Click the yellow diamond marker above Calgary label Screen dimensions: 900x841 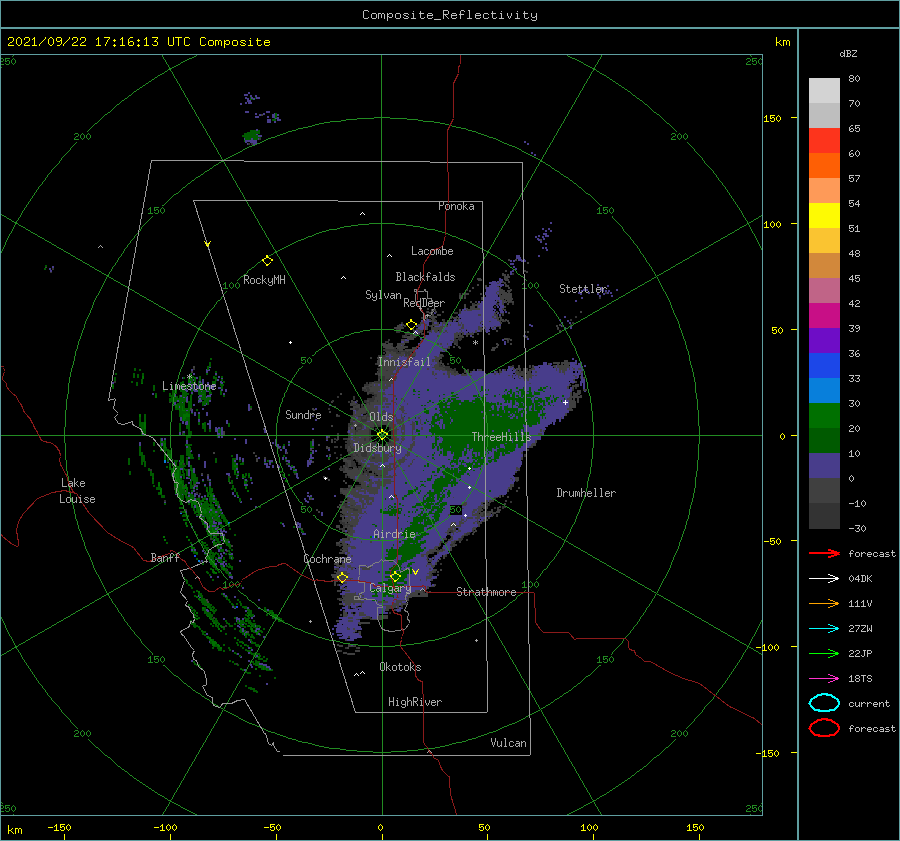click(x=395, y=576)
